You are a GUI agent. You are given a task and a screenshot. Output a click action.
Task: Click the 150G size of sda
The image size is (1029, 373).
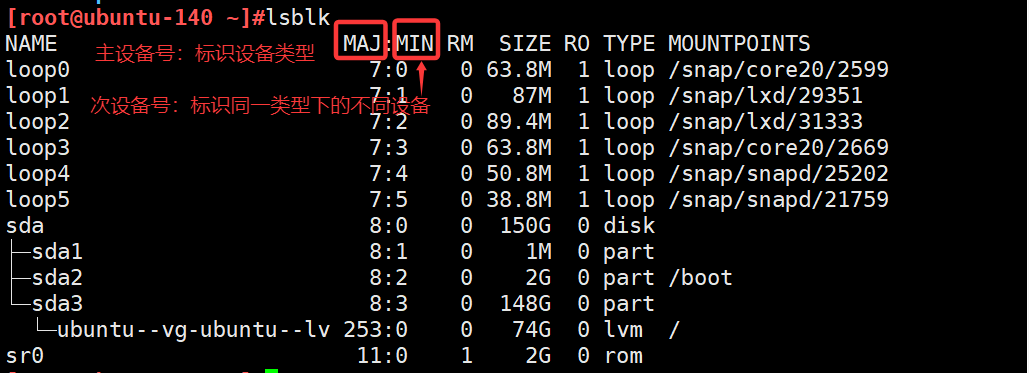click(525, 225)
